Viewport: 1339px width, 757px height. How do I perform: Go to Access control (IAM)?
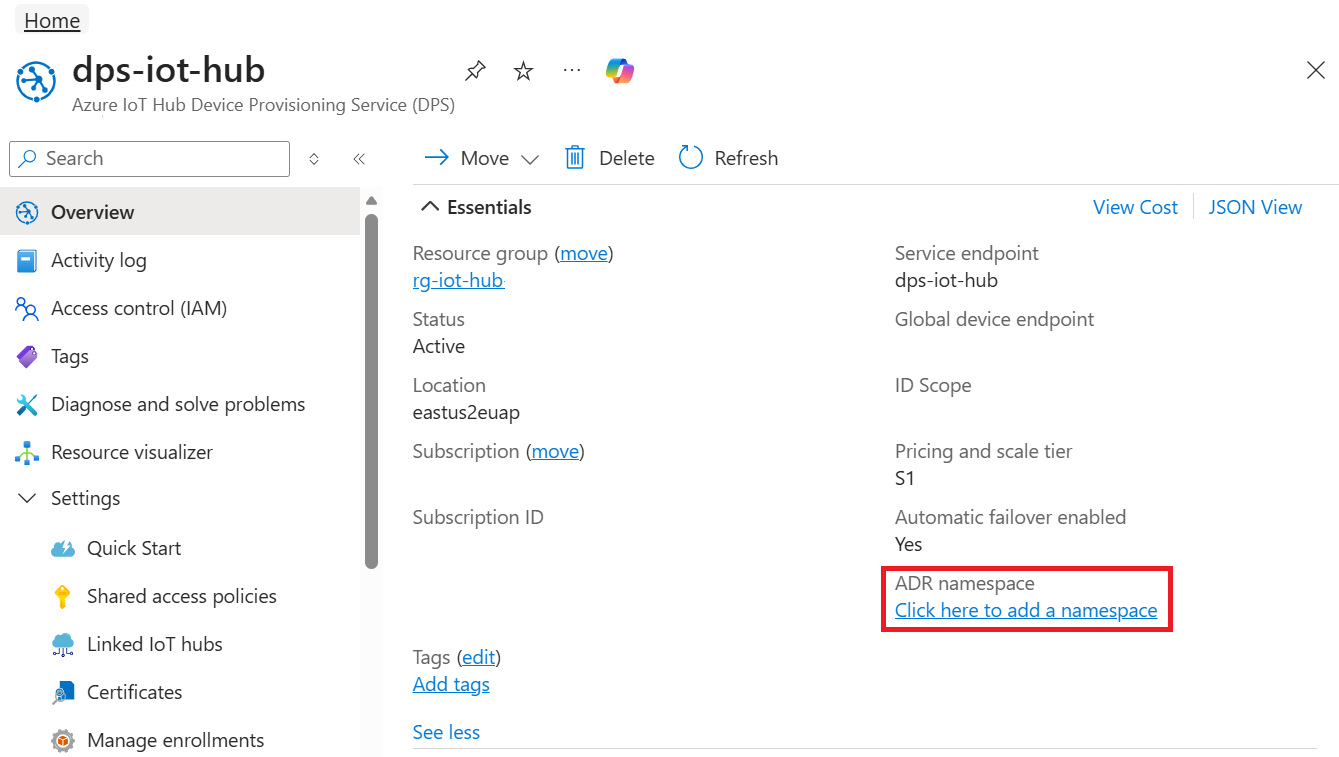click(x=139, y=308)
